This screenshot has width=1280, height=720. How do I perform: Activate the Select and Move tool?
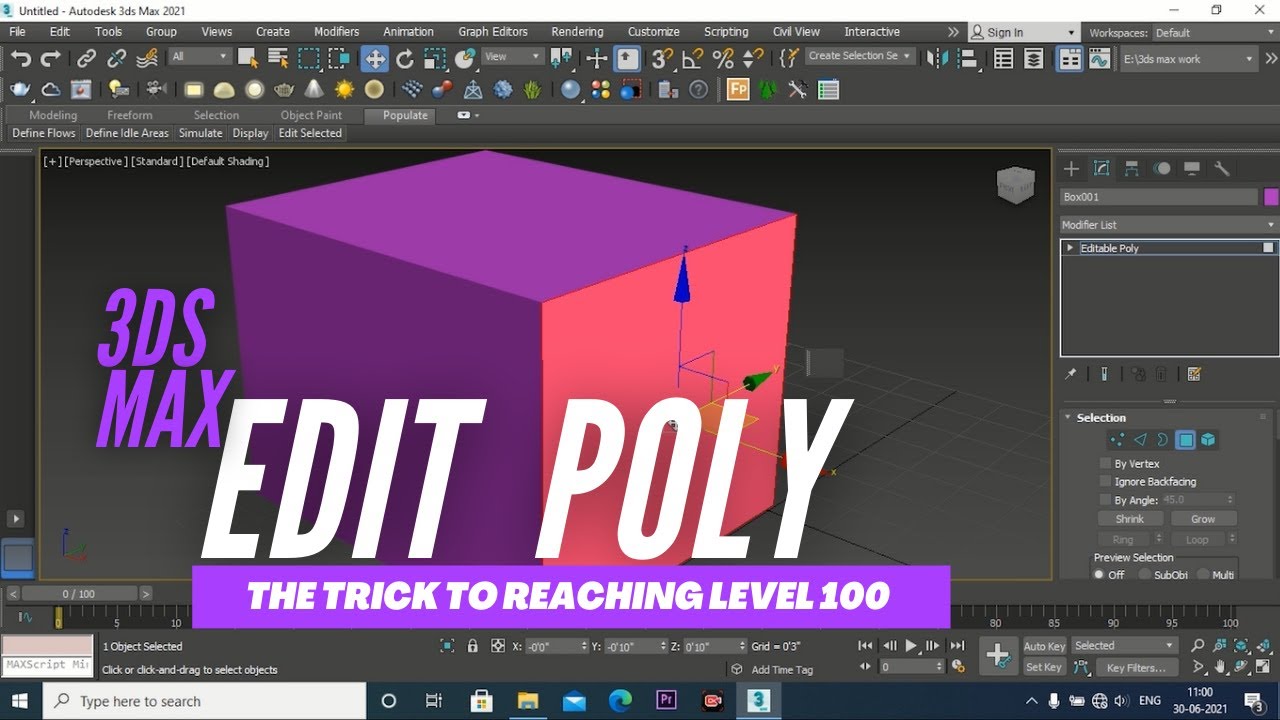pyautogui.click(x=375, y=59)
